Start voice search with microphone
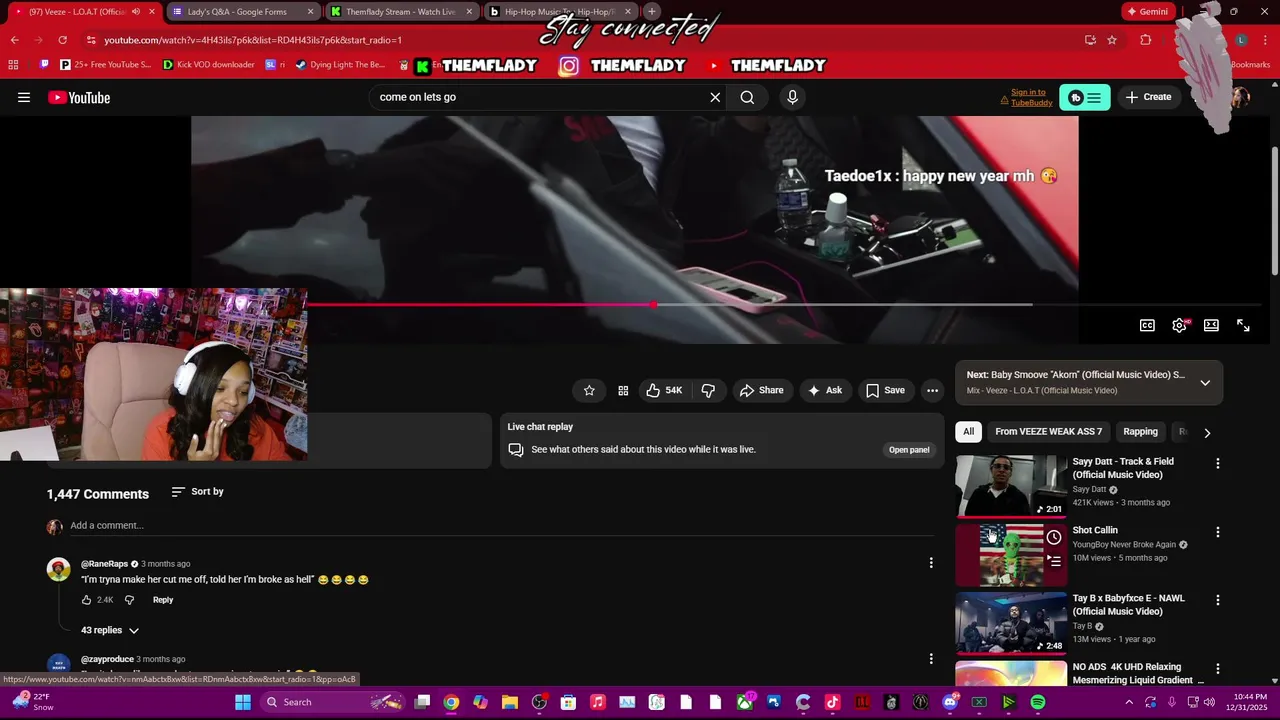 (792, 97)
